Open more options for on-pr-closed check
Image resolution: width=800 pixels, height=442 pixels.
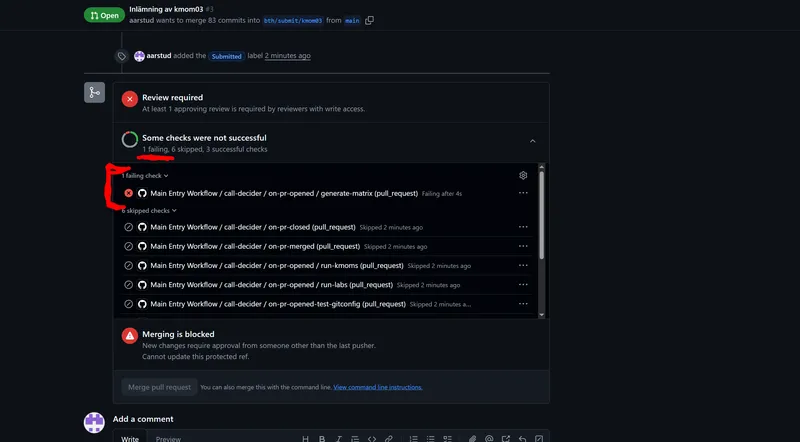pyautogui.click(x=523, y=227)
